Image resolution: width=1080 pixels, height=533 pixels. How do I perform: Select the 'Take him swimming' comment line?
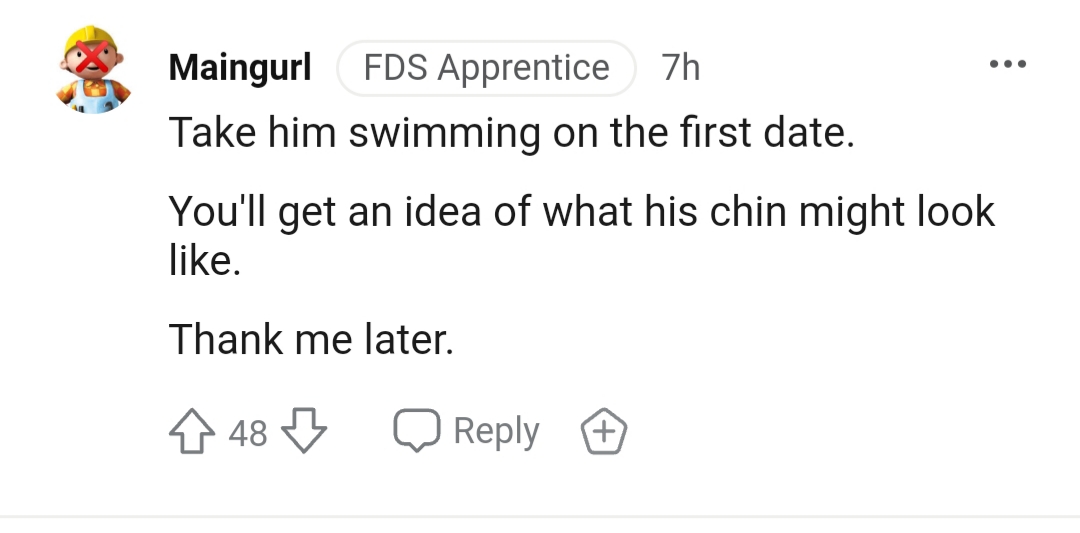tap(512, 132)
